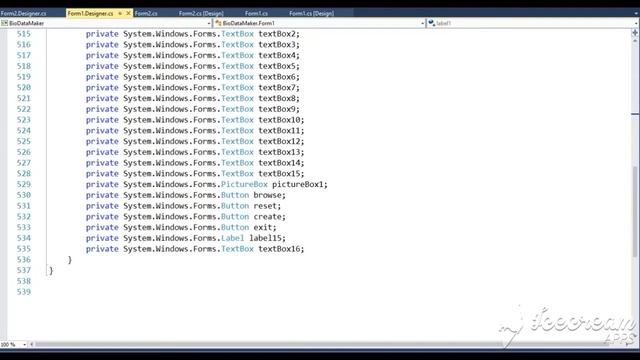
Task: Click 'textBox4' on line 517
Action: pos(277,55)
